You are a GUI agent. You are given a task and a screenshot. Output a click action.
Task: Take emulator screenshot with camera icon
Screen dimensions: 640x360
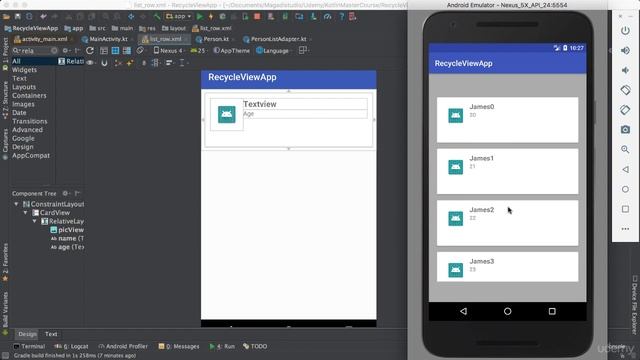coord(625,129)
